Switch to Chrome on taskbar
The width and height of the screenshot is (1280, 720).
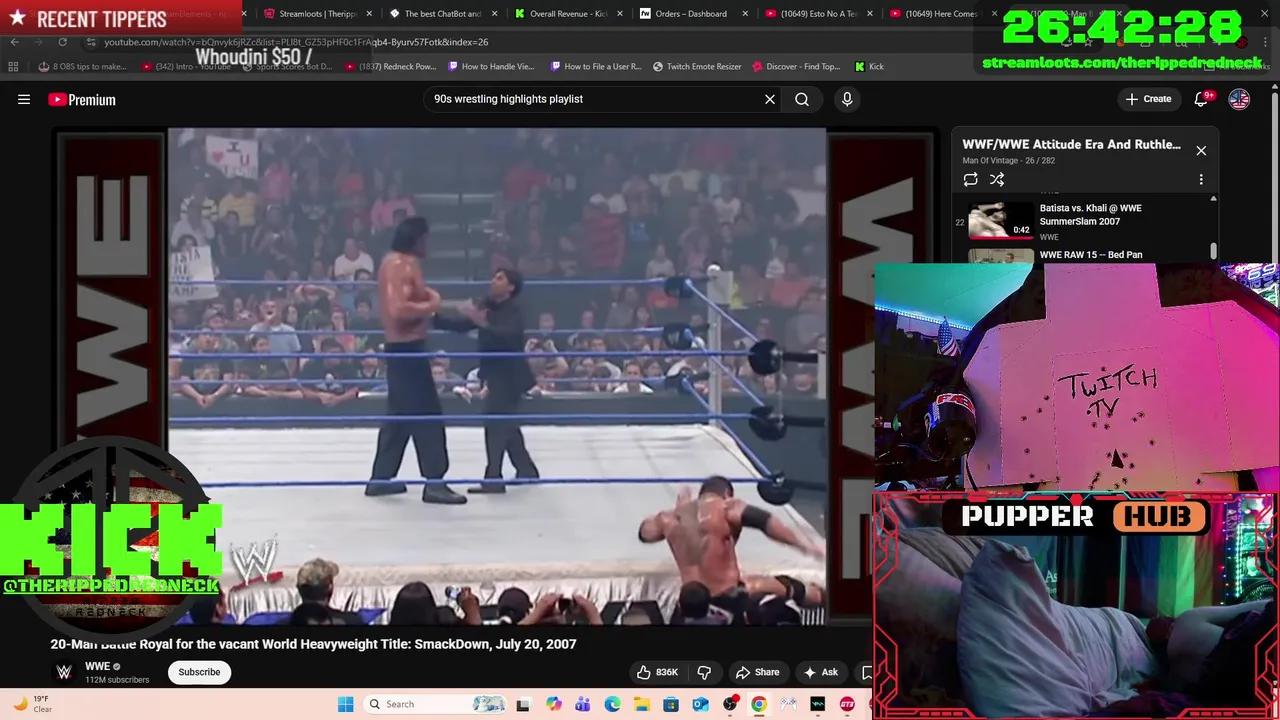(759, 704)
